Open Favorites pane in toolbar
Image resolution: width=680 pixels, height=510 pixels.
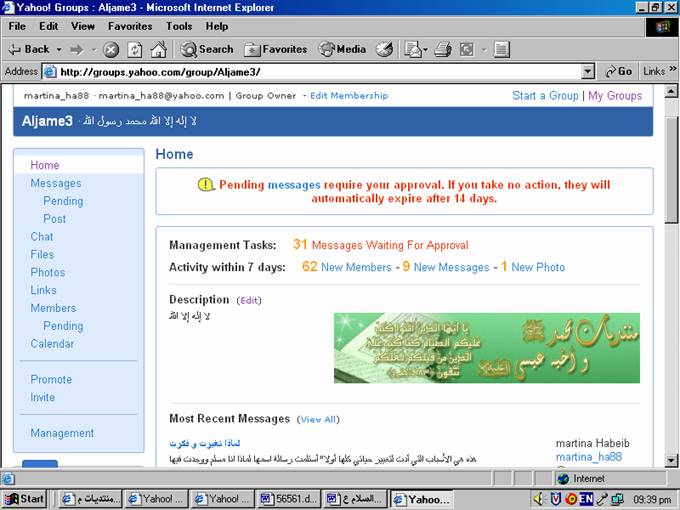276,49
